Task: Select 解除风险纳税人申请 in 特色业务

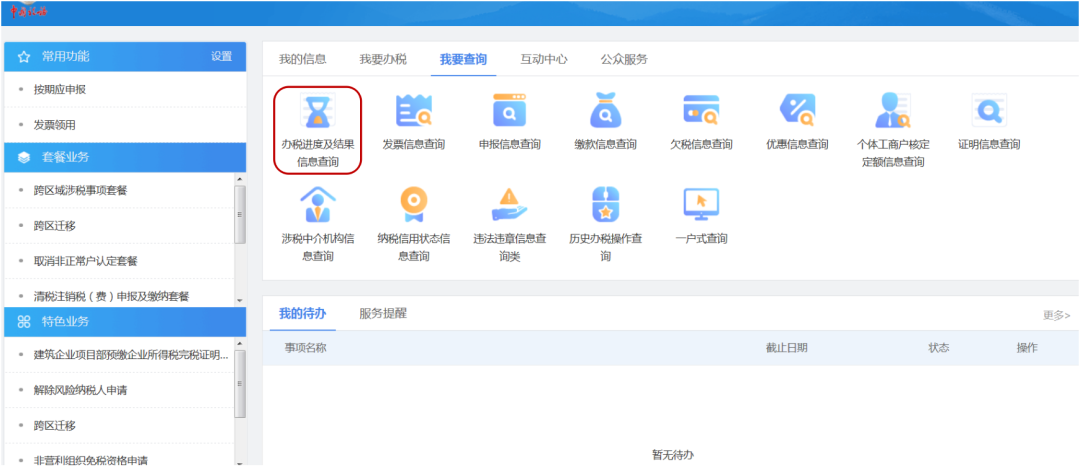Action: (x=89, y=390)
